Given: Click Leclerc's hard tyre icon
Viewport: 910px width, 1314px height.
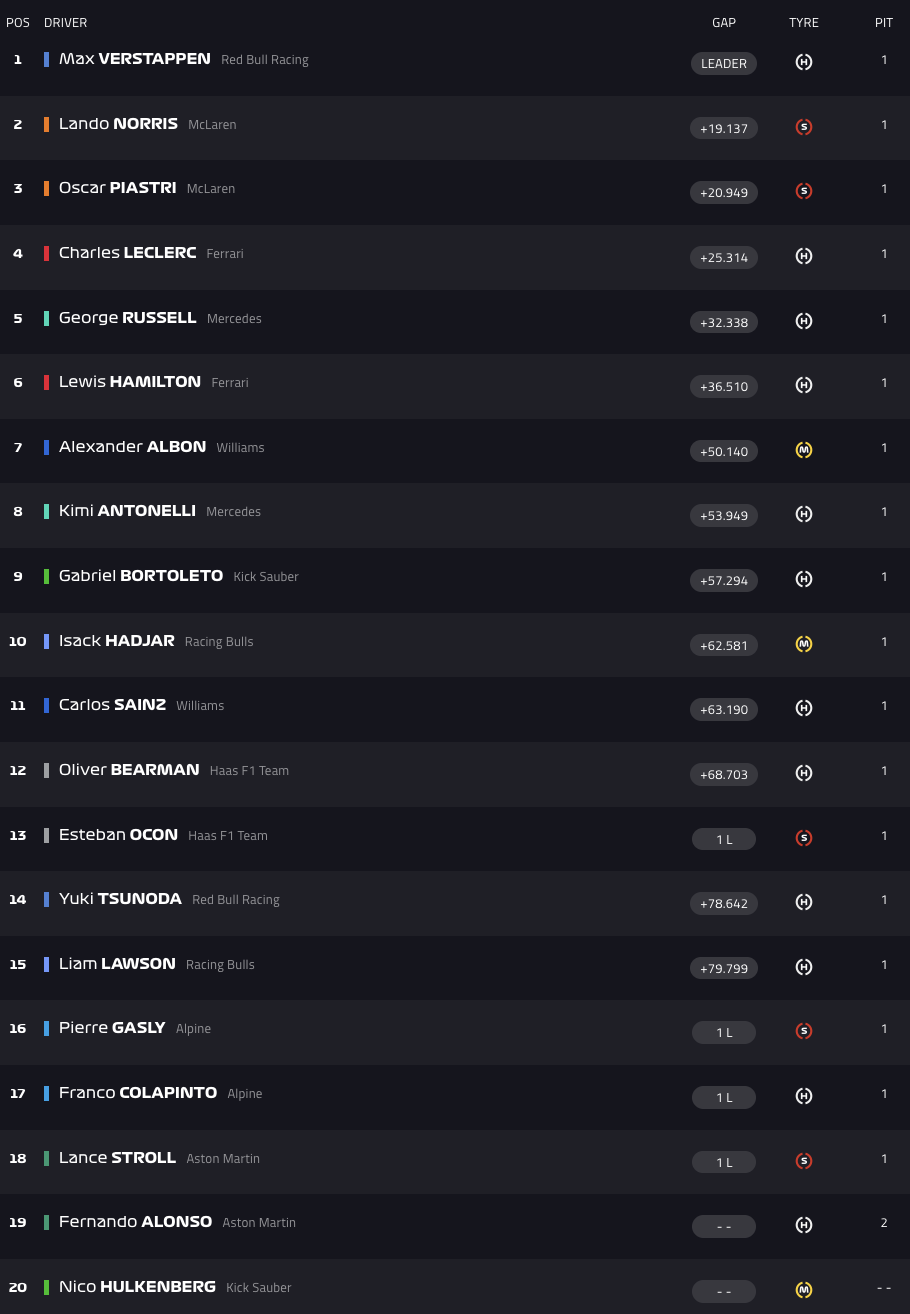Looking at the screenshot, I should pyautogui.click(x=804, y=256).
